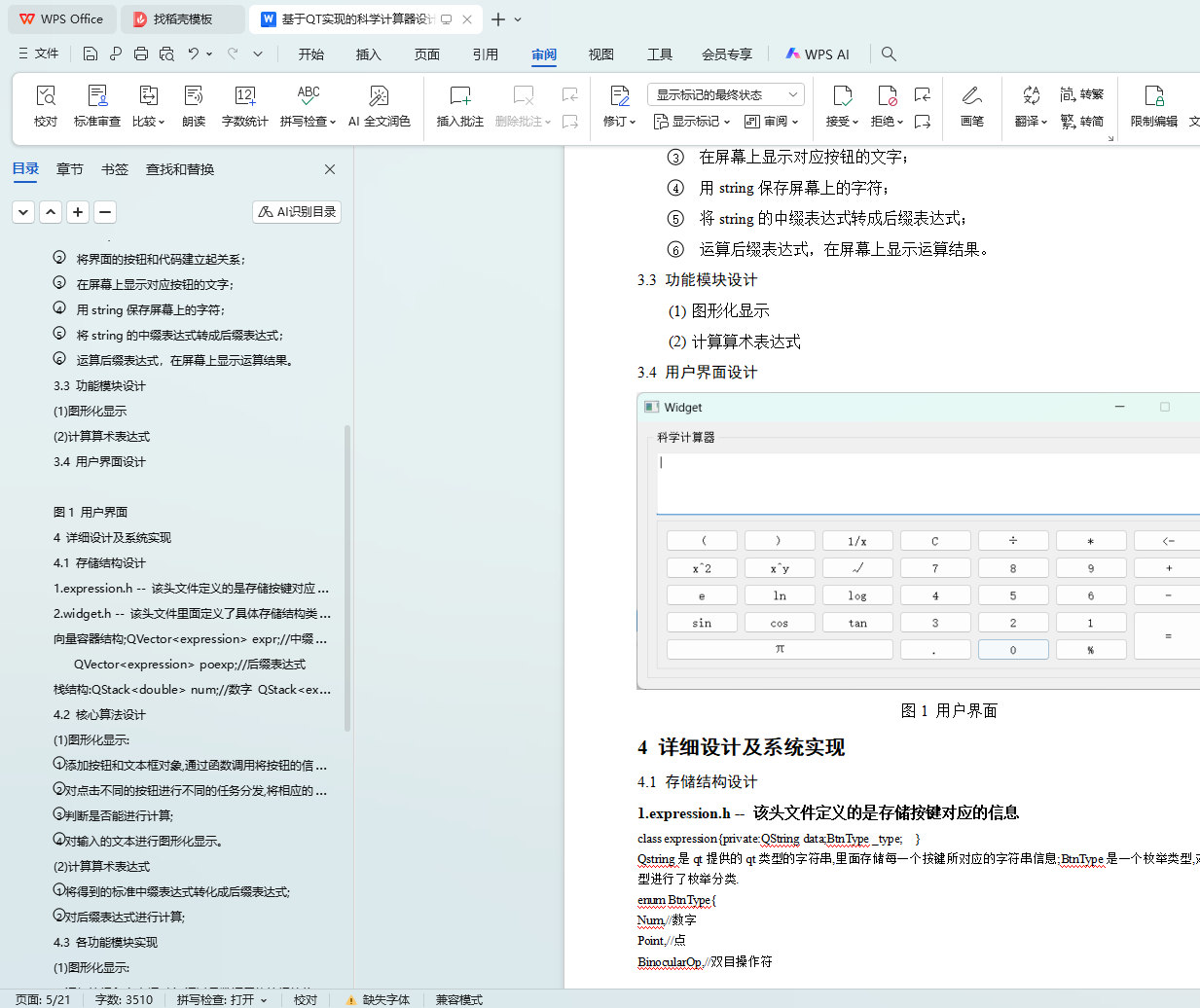Open the 显示标记的最终状态 dropdown
Screen dimensions: 1200x1008
pyautogui.click(x=725, y=94)
